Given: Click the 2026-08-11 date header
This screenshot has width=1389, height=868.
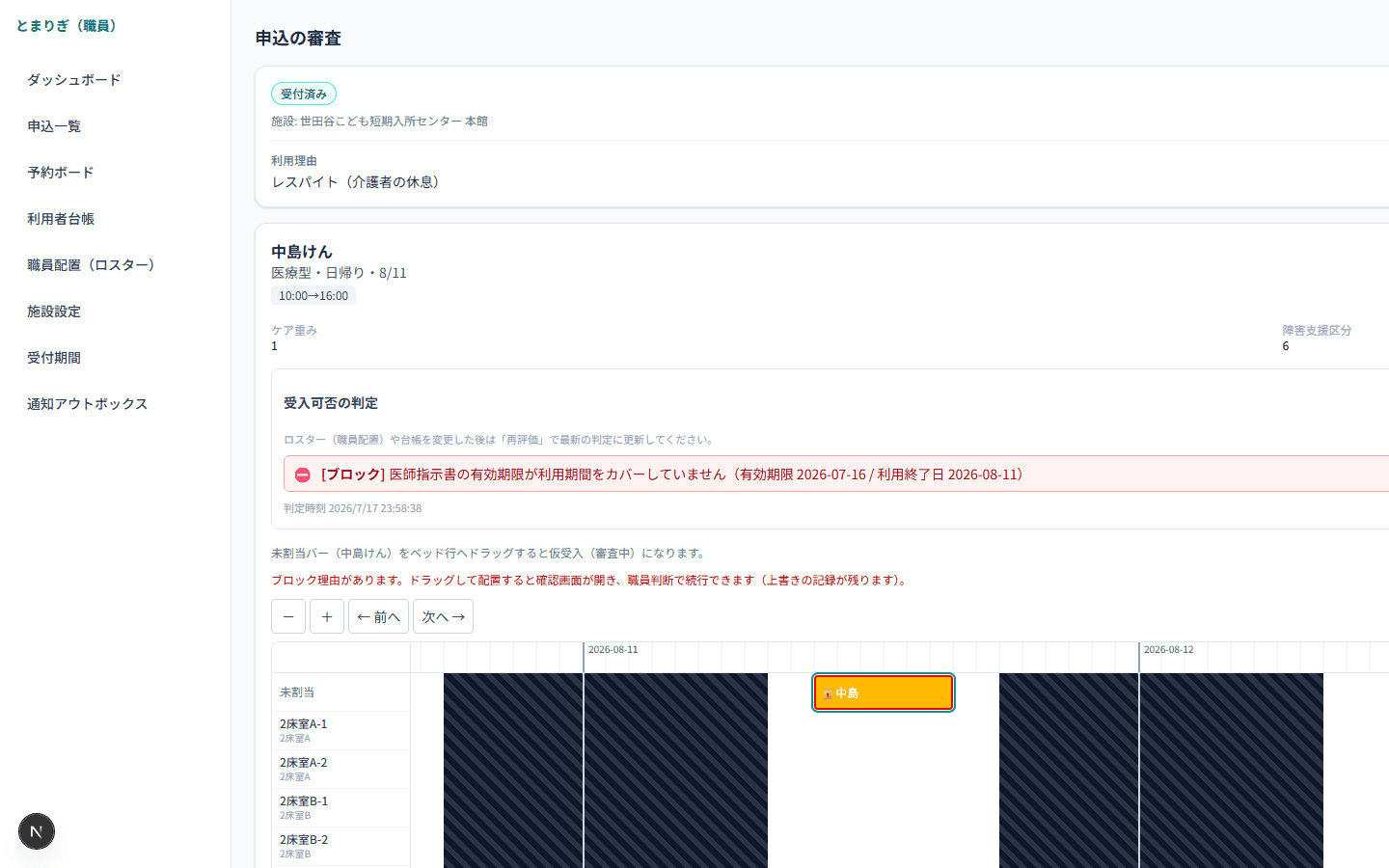Looking at the screenshot, I should (x=613, y=650).
